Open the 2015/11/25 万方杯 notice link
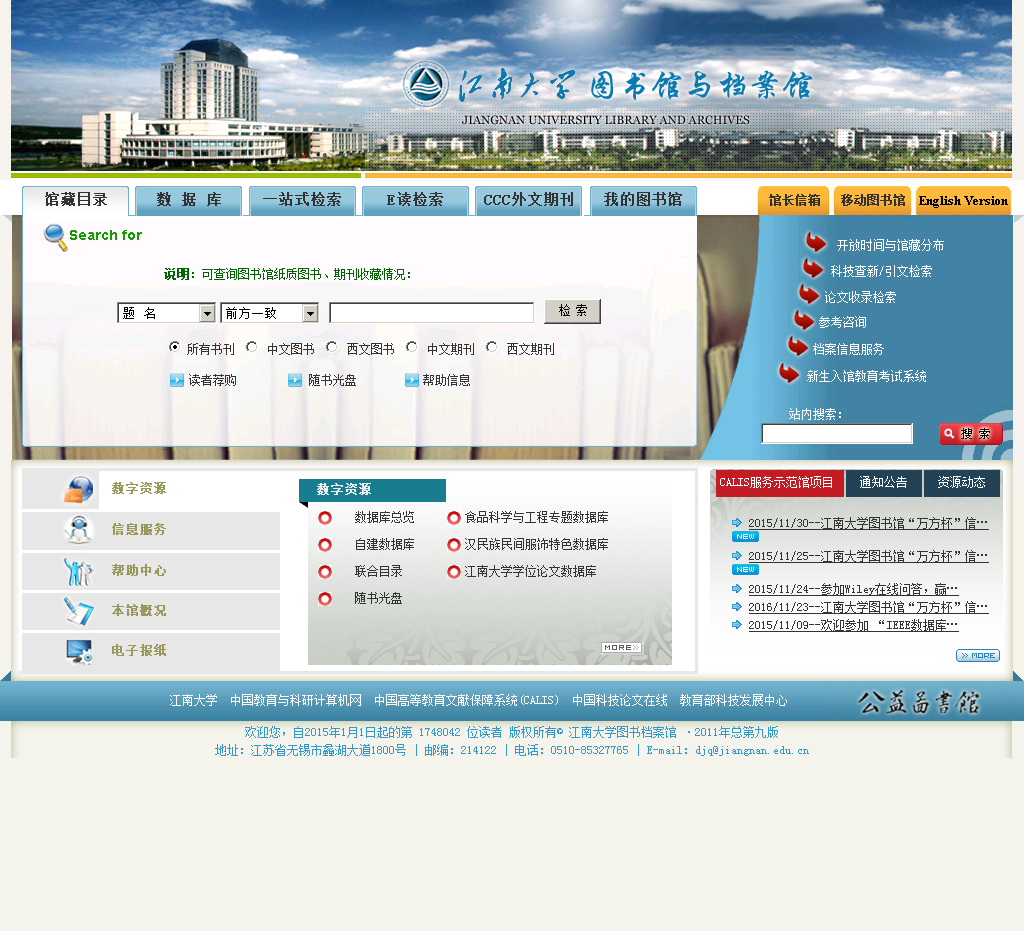This screenshot has height=931, width=1024. (x=868, y=556)
